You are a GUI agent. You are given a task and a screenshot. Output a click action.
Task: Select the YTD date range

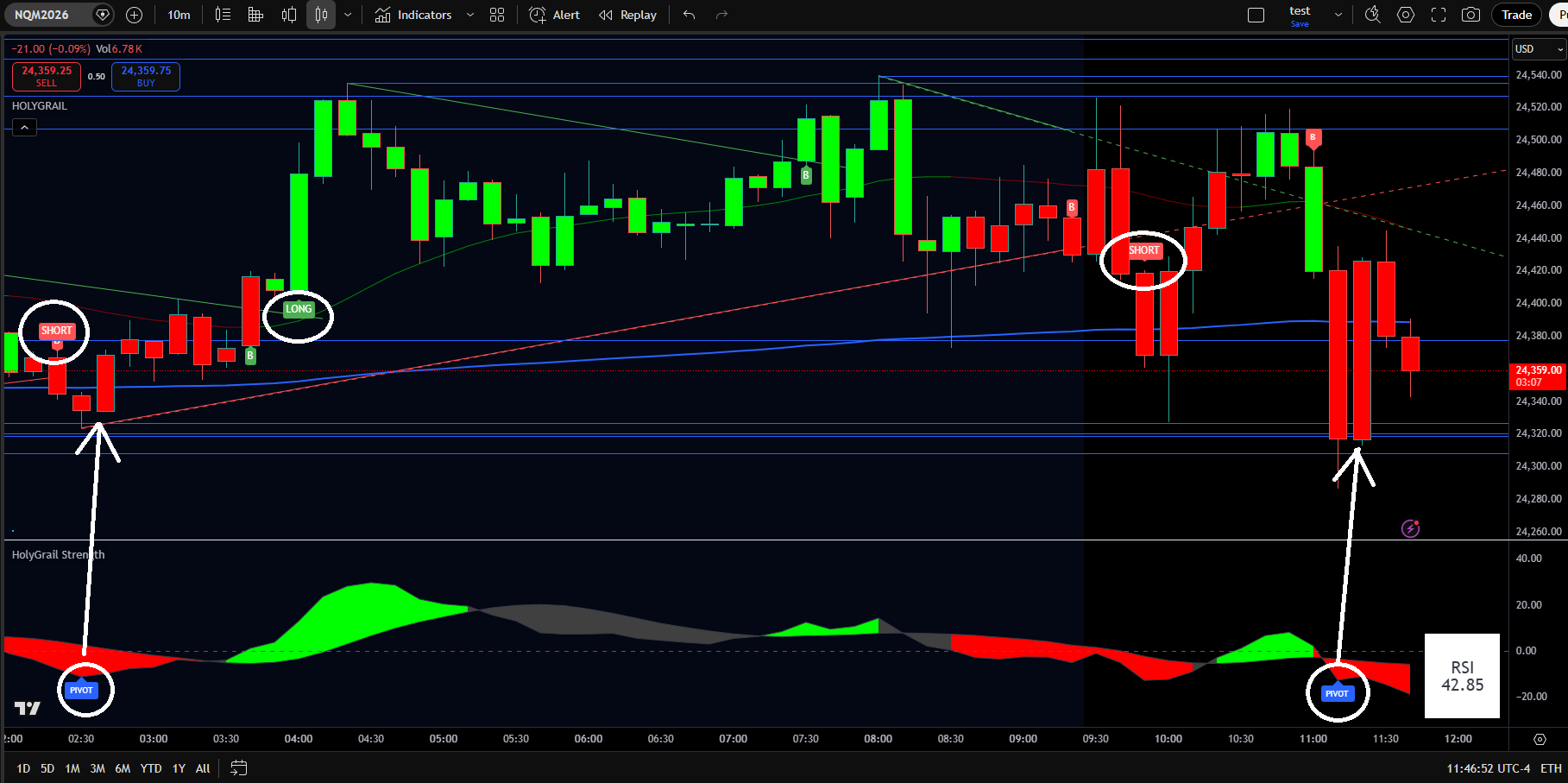coord(151,768)
